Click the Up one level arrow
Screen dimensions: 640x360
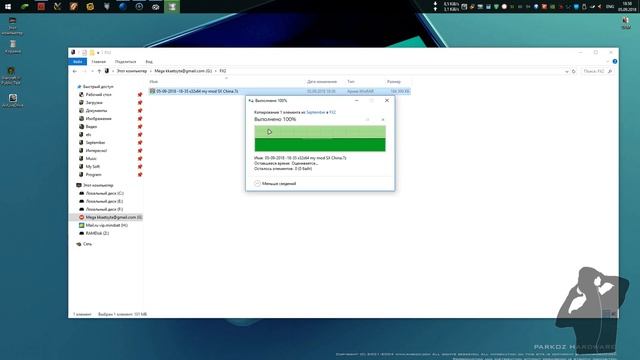click(99, 71)
